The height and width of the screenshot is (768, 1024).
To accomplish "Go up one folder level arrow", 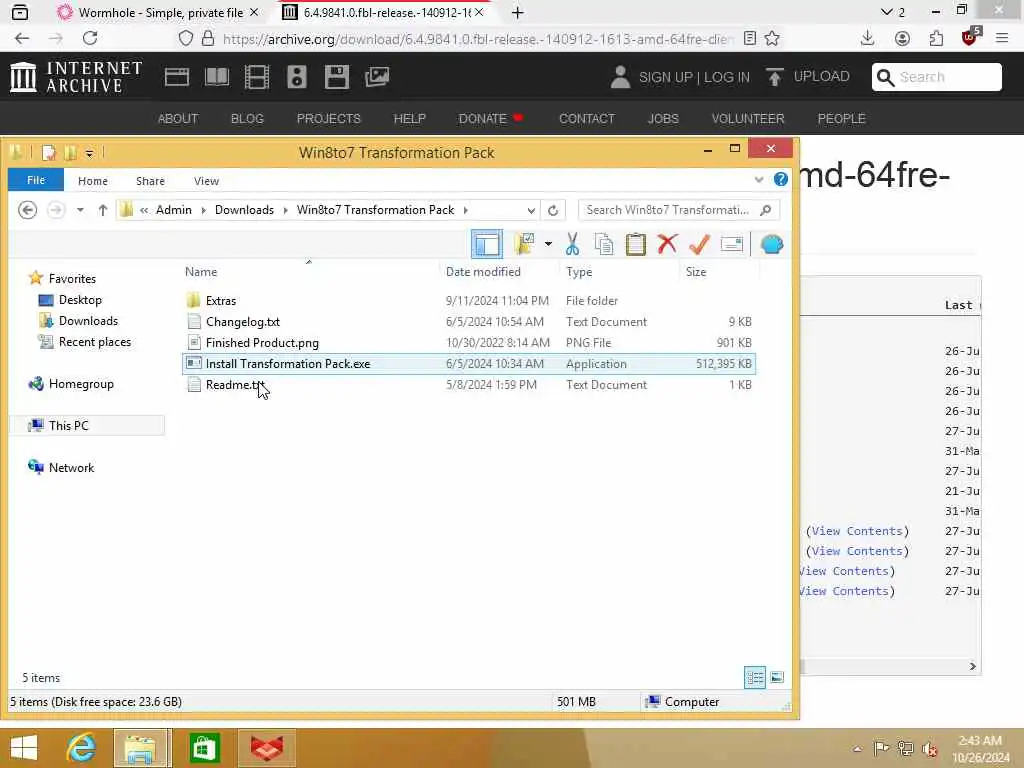I will tap(103, 210).
